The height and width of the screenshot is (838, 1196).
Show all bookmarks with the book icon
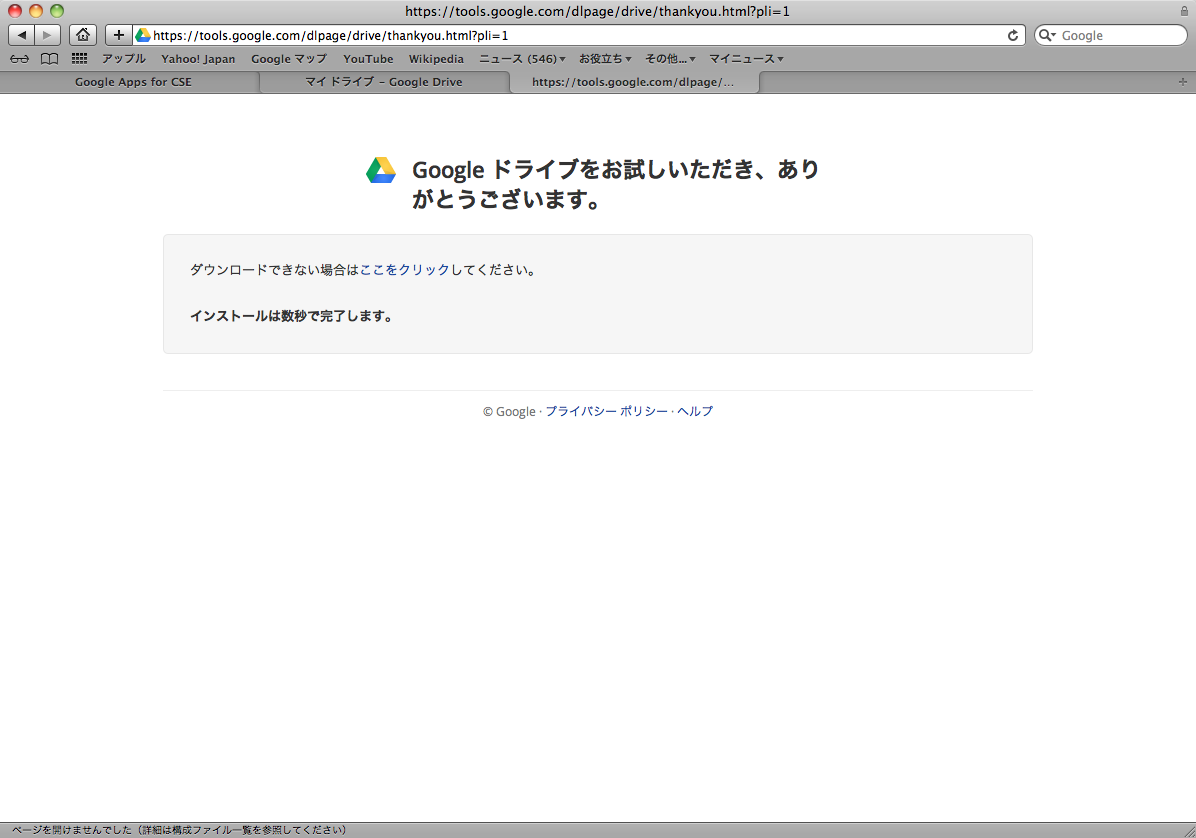click(49, 59)
